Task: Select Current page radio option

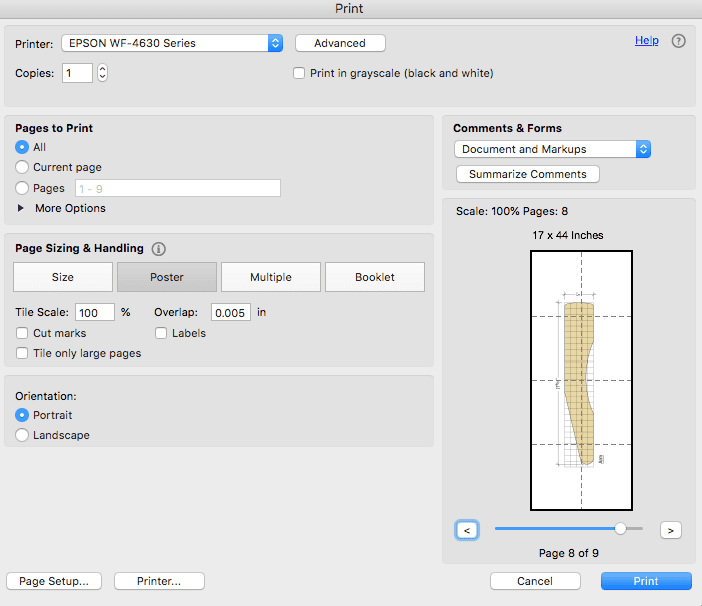Action: 23,167
